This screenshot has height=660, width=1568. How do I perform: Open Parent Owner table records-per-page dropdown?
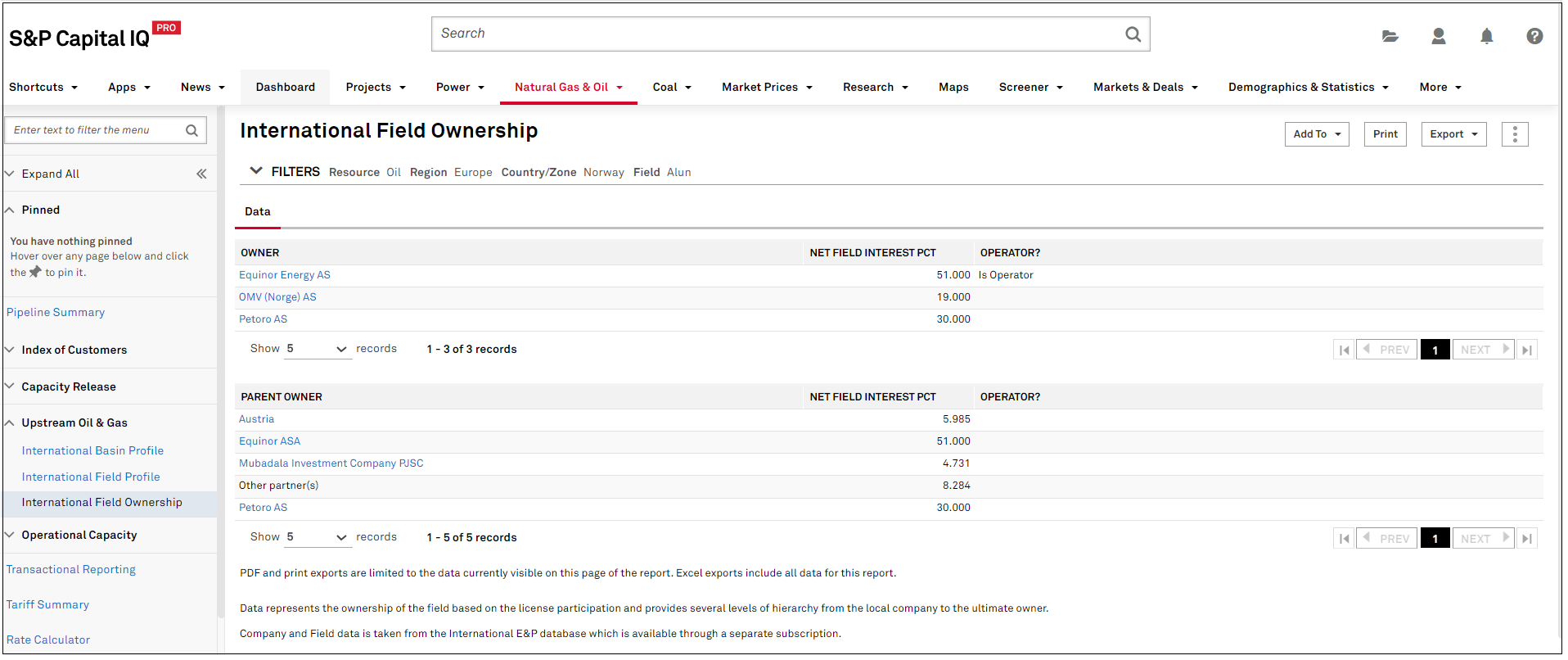(x=318, y=537)
